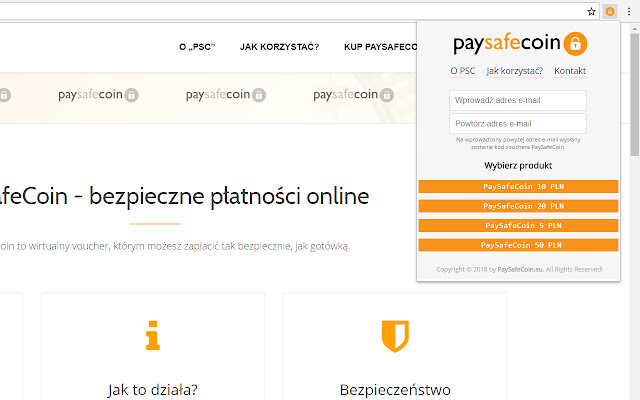640x400 pixels.
Task: Click the wirtualny voucher description line
Action: (x=175, y=247)
